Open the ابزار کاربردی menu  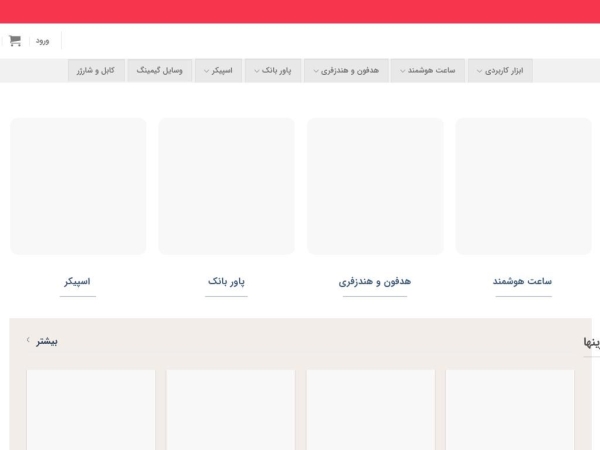(500, 70)
